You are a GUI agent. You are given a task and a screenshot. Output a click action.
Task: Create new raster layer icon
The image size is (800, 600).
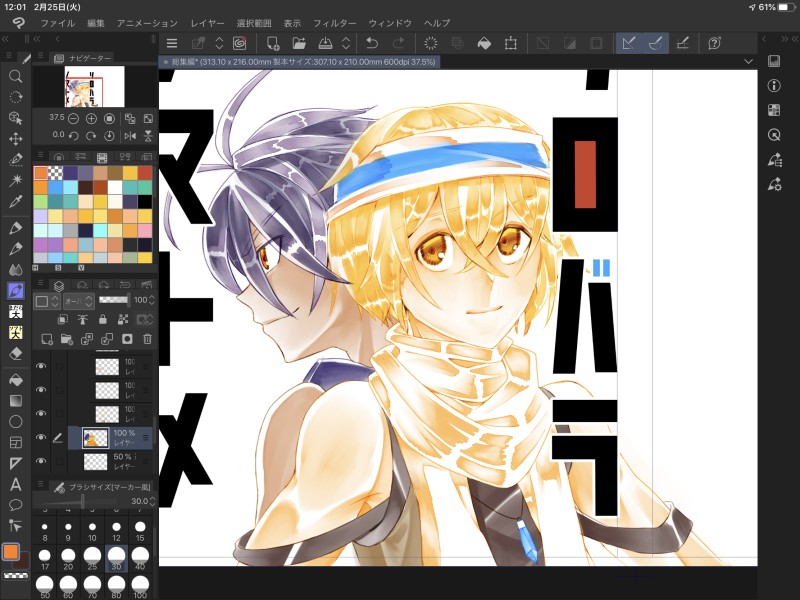click(x=47, y=339)
